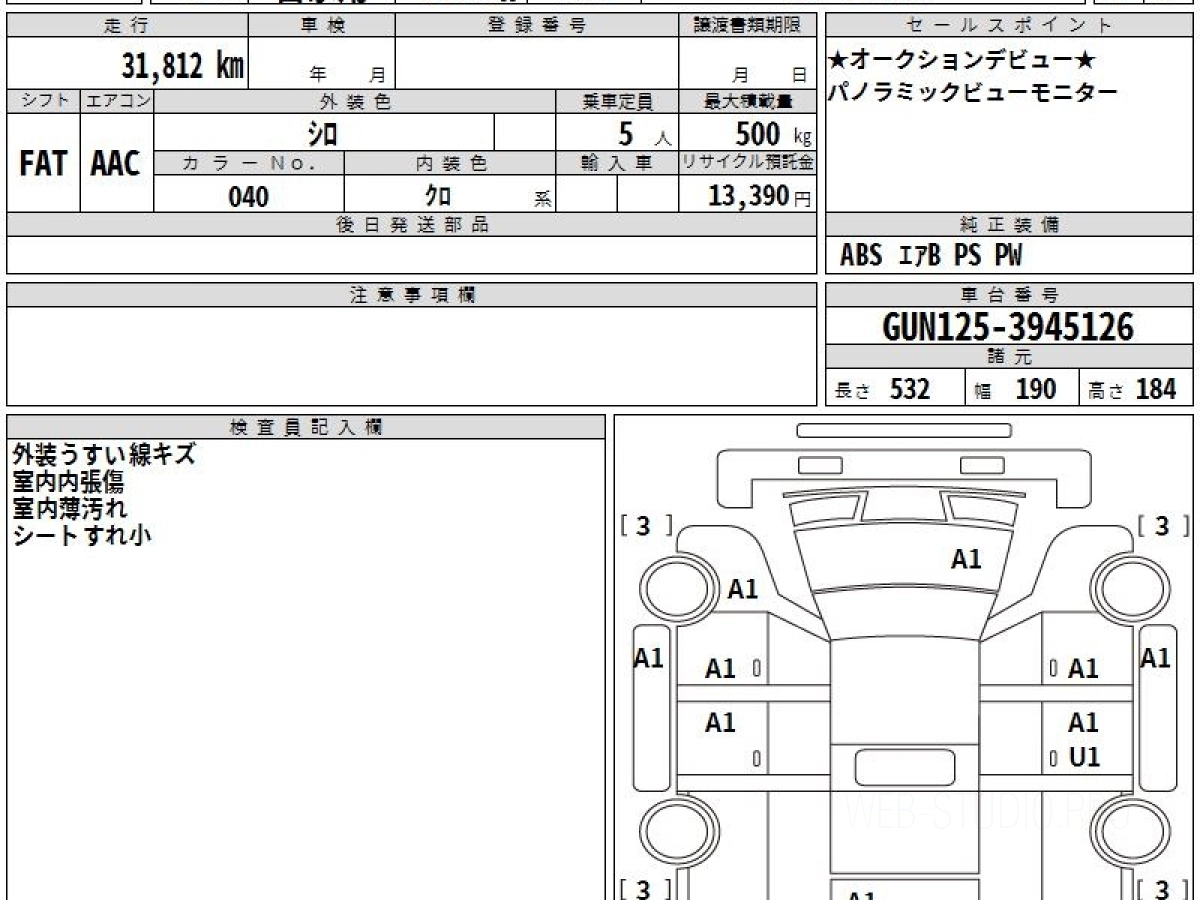Select the カラーNo. header
The image size is (1200, 900).
pos(249,164)
